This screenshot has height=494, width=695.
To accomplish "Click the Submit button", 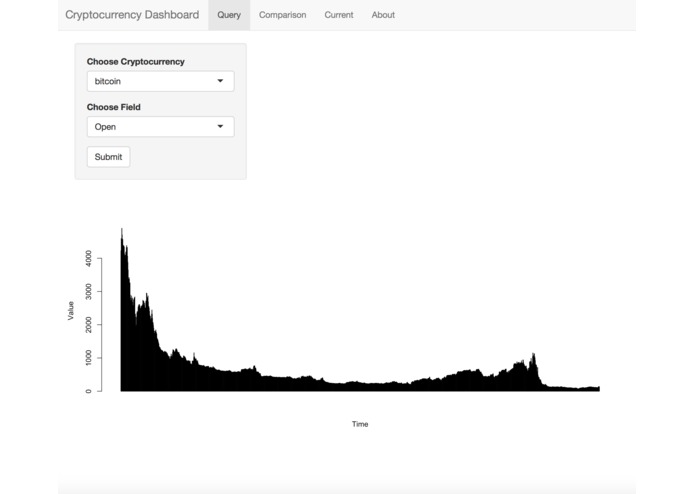I will [108, 157].
